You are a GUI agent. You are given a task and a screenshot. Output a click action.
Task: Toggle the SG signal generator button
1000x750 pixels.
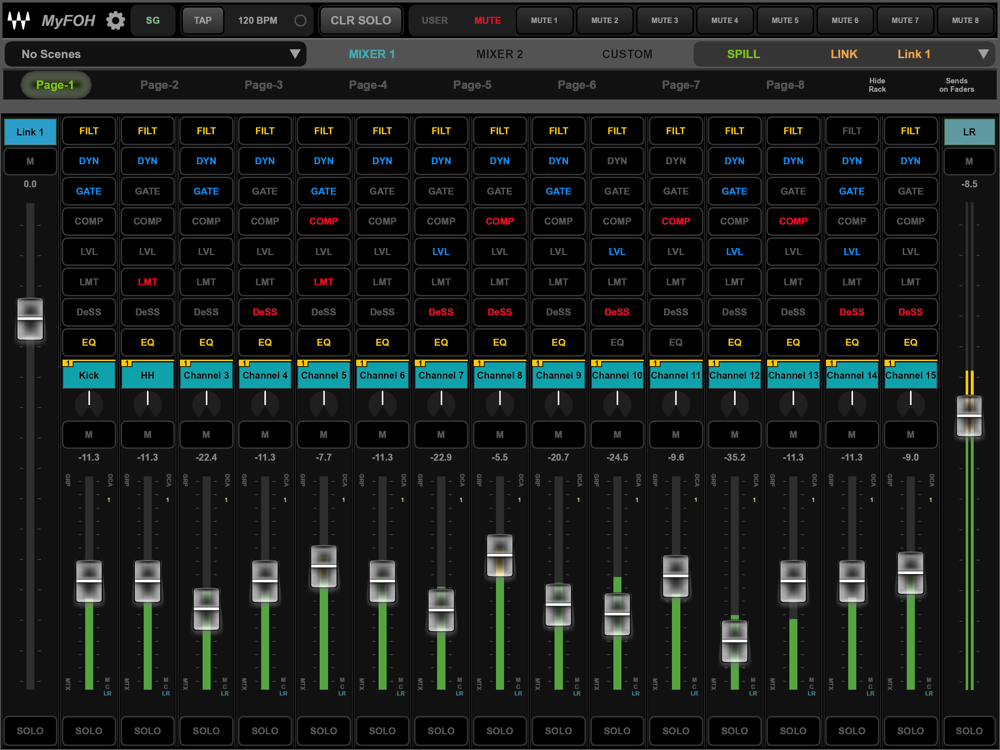pos(152,20)
